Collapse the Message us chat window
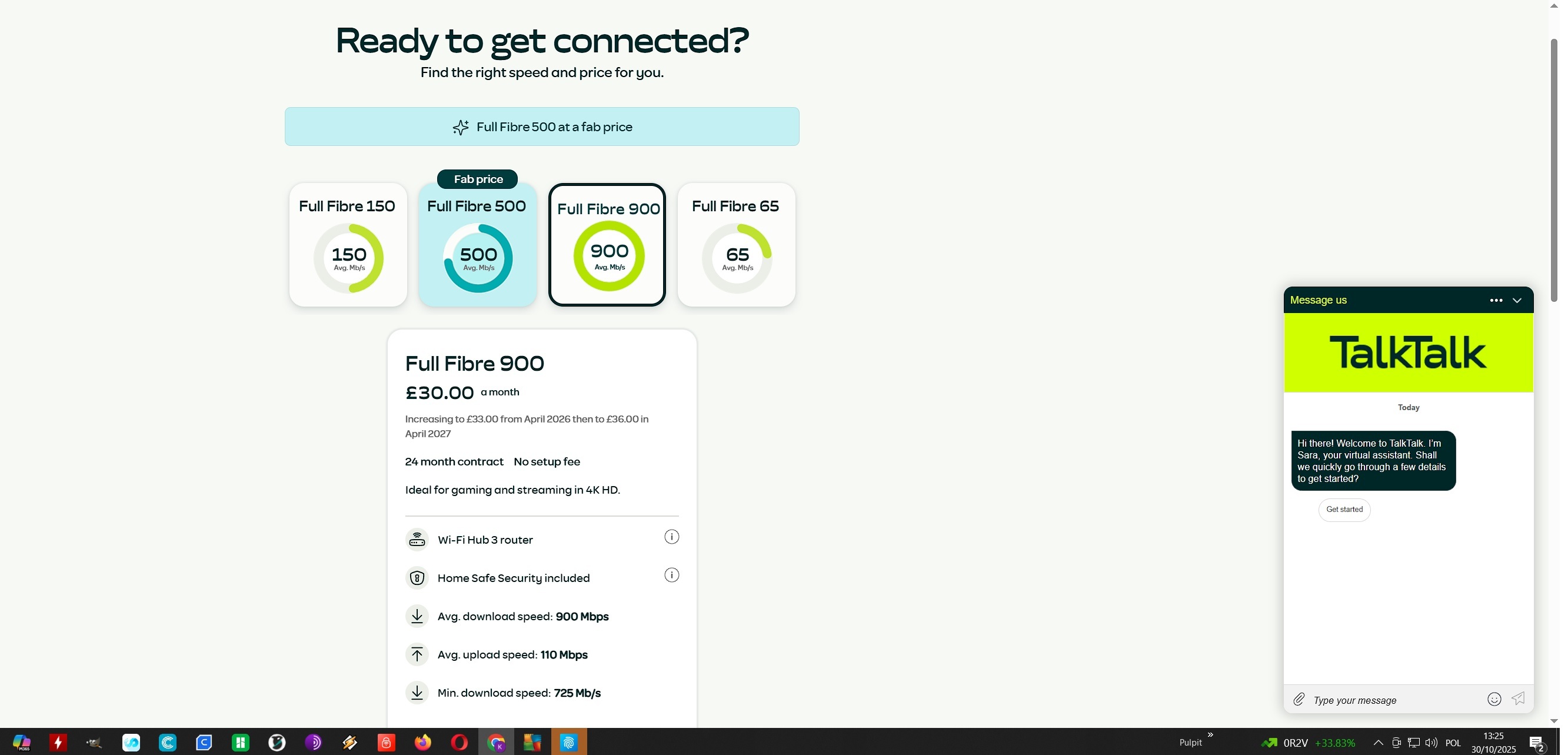 1517,300
